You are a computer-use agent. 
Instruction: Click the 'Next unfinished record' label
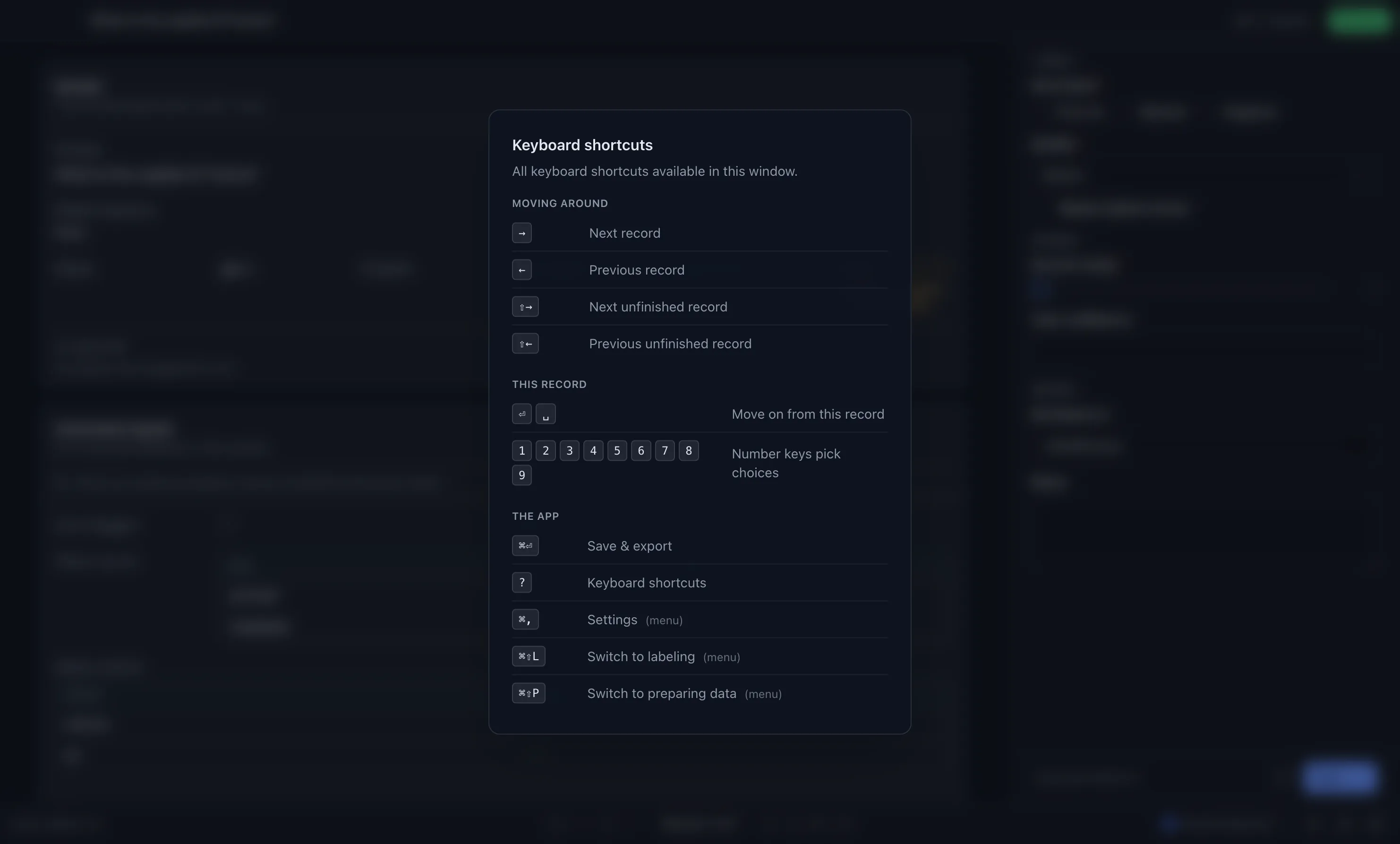click(x=658, y=307)
